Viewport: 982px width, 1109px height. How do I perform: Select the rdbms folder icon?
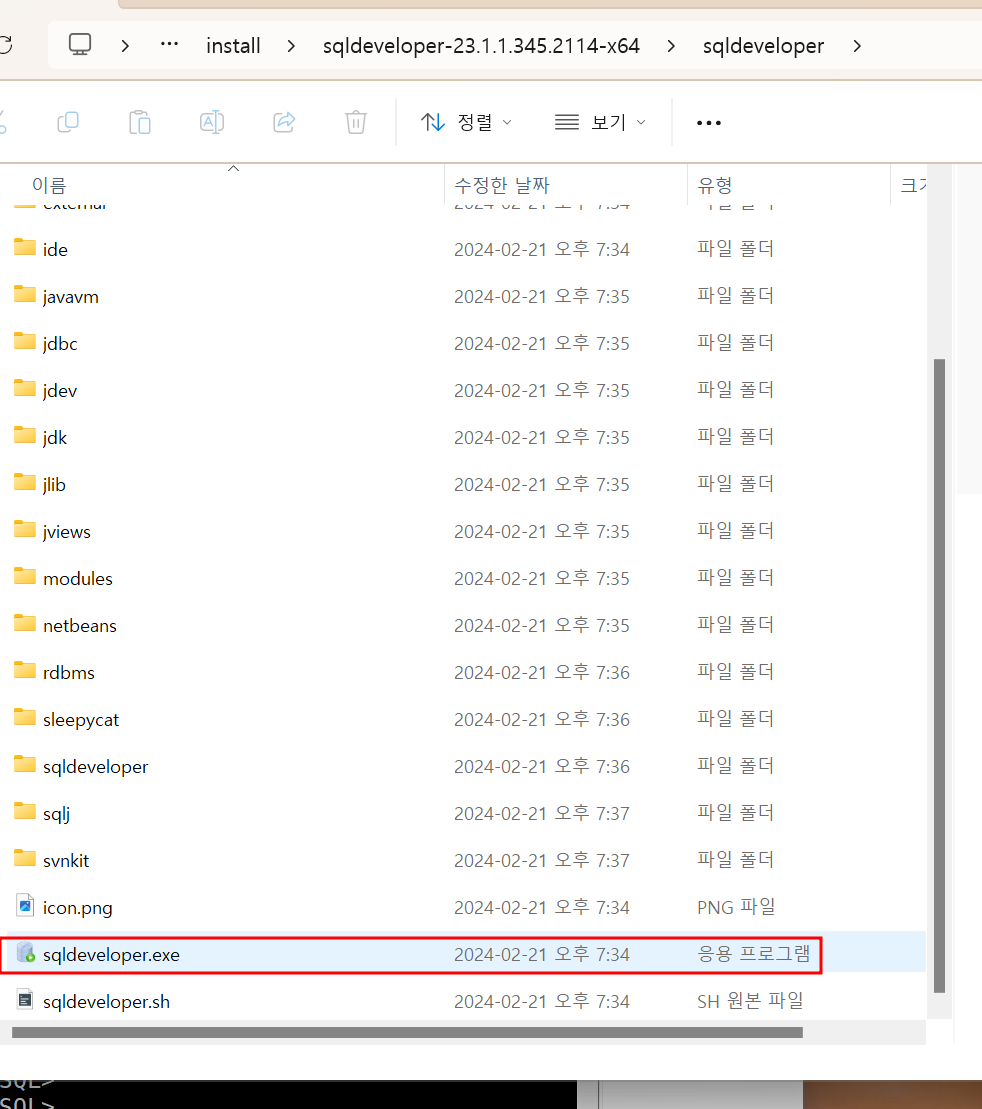click(x=25, y=670)
